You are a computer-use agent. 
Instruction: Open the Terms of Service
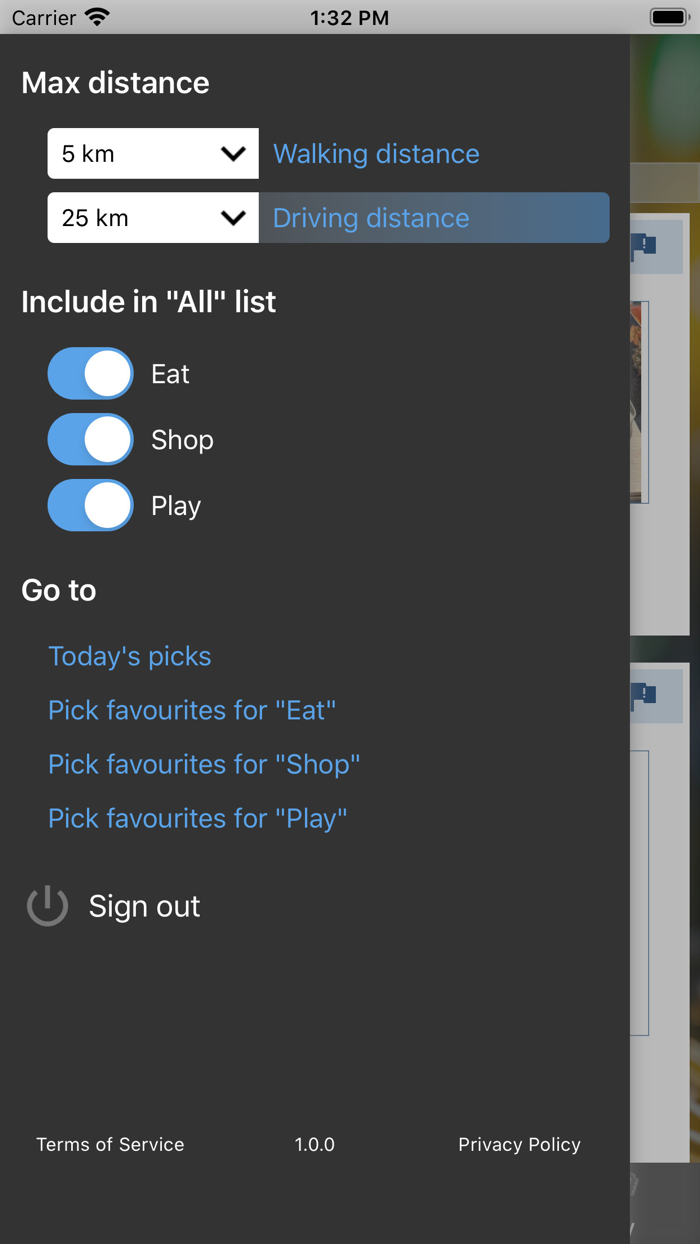110,1144
